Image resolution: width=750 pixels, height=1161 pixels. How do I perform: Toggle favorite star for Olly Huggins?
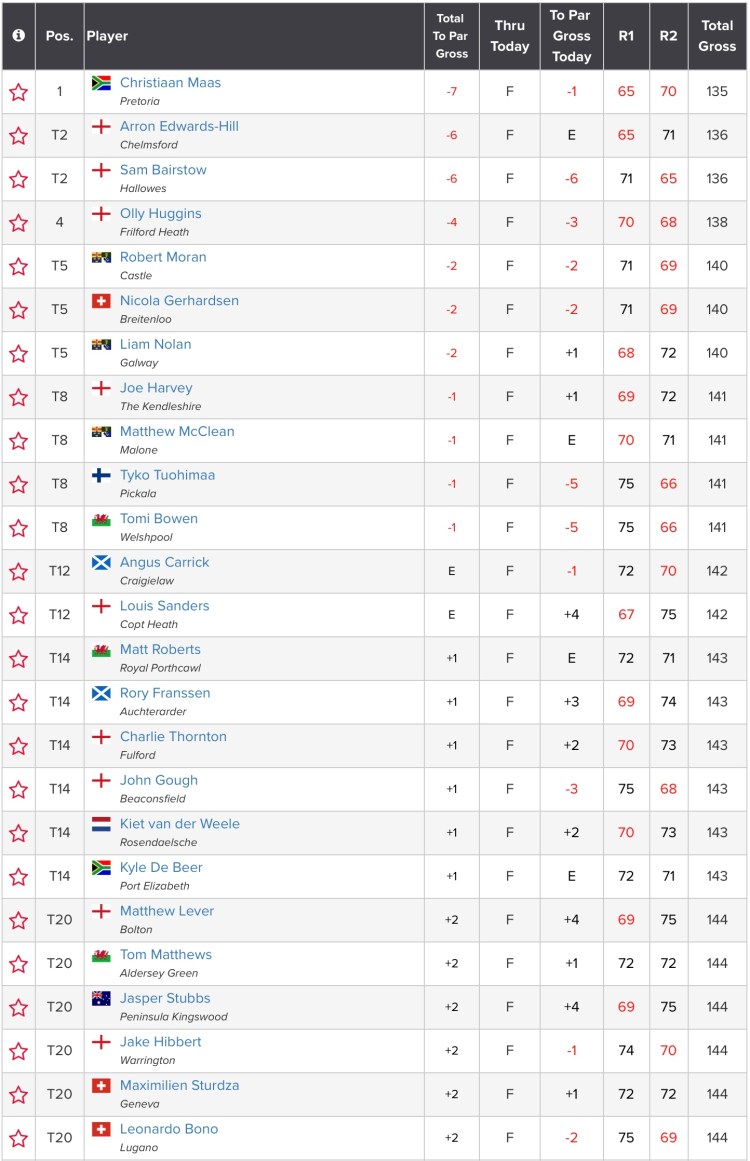tap(18, 223)
